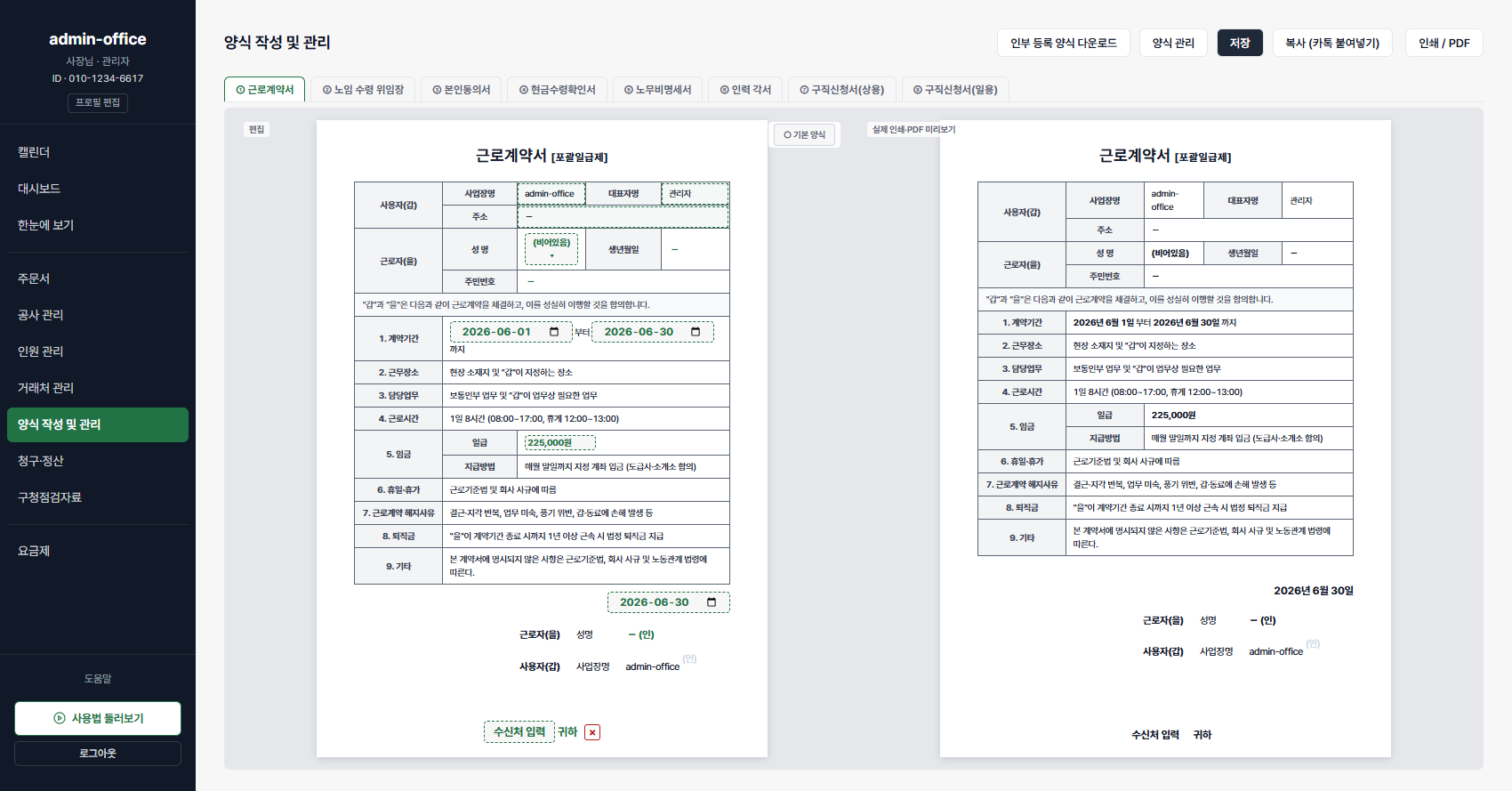This screenshot has width=1512, height=791.
Task: Expand the 성명 (비어있음) dropdown
Action: click(x=551, y=249)
